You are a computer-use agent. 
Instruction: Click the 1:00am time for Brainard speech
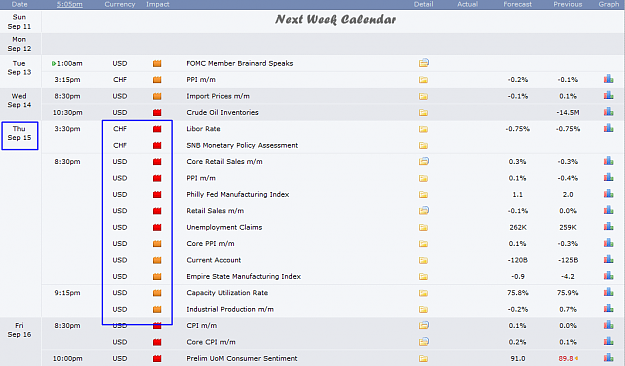click(69, 63)
